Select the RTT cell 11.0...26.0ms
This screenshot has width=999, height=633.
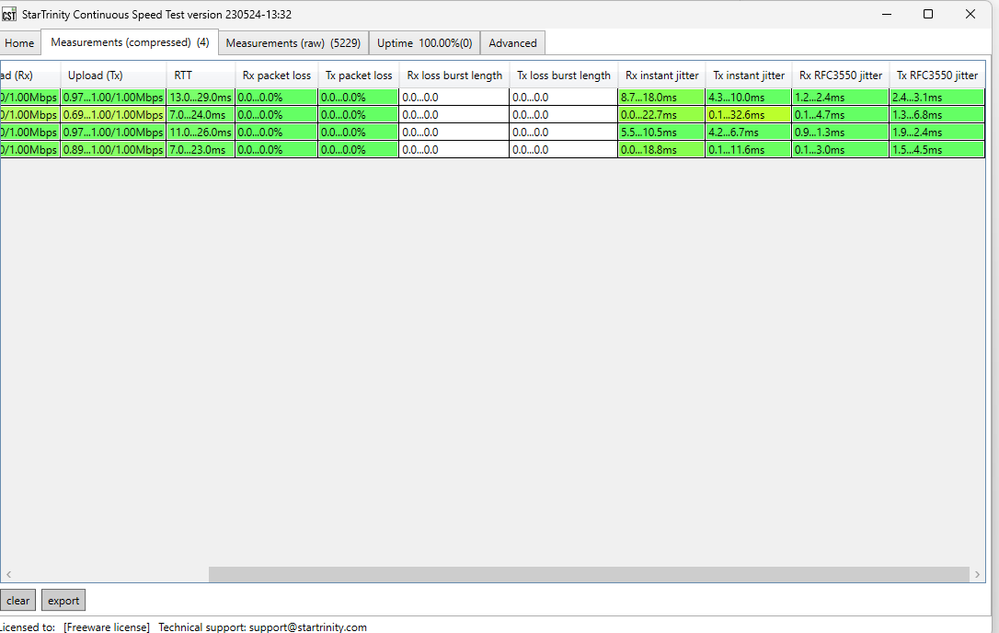(x=201, y=132)
